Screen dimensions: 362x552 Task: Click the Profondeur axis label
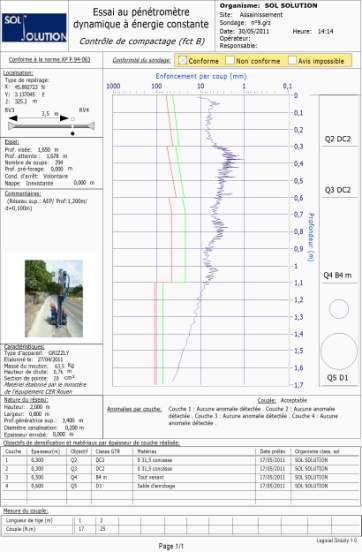tap(310, 237)
